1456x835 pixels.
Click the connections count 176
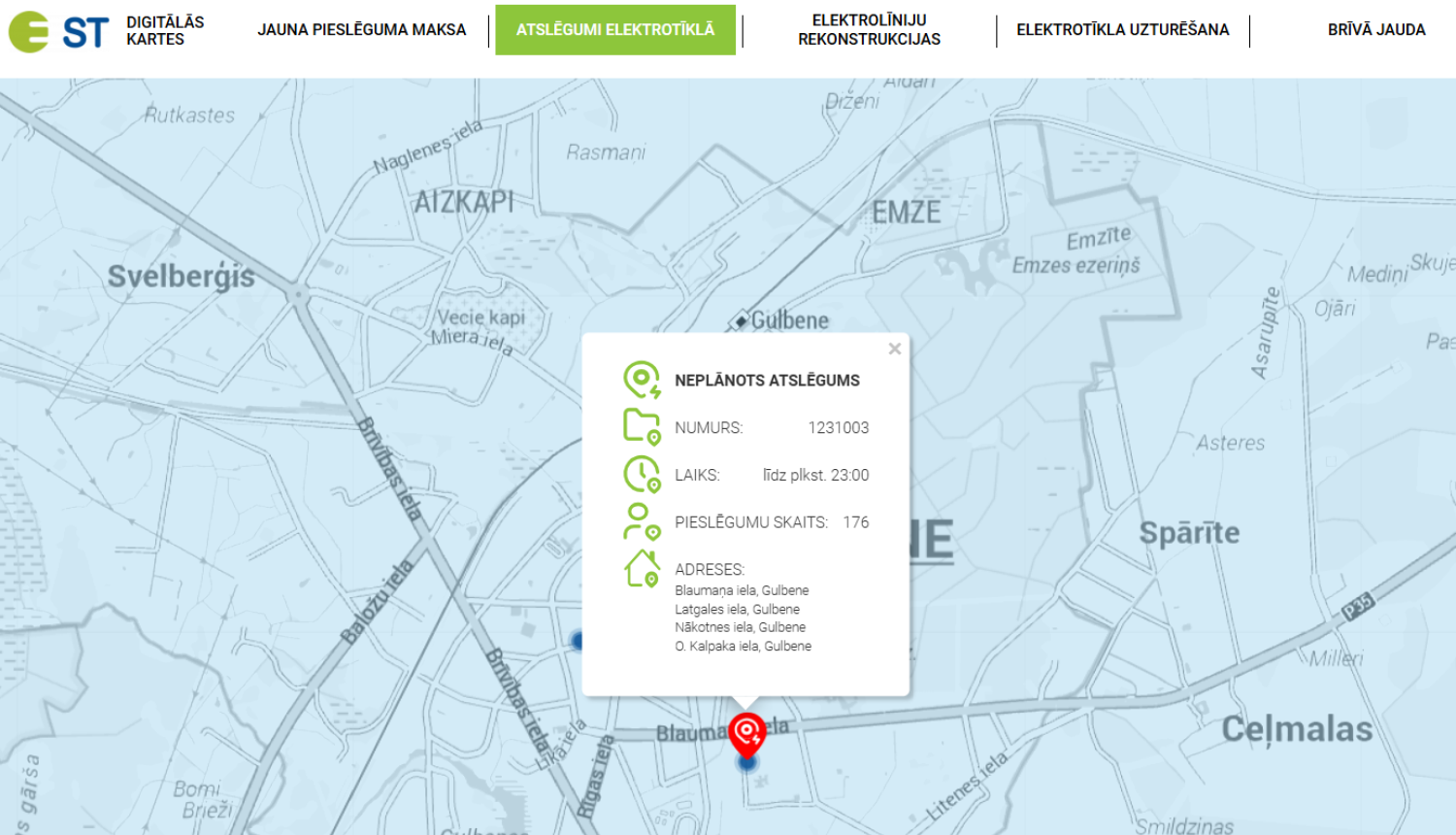[856, 522]
